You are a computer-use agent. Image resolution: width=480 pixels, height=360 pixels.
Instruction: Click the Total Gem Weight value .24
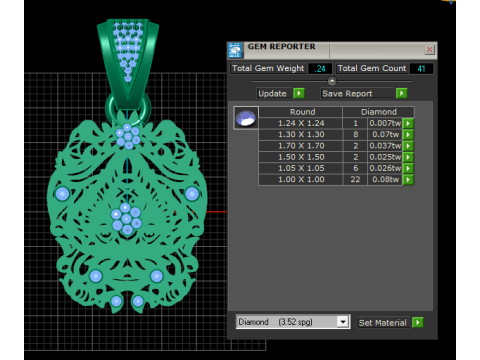pos(320,69)
